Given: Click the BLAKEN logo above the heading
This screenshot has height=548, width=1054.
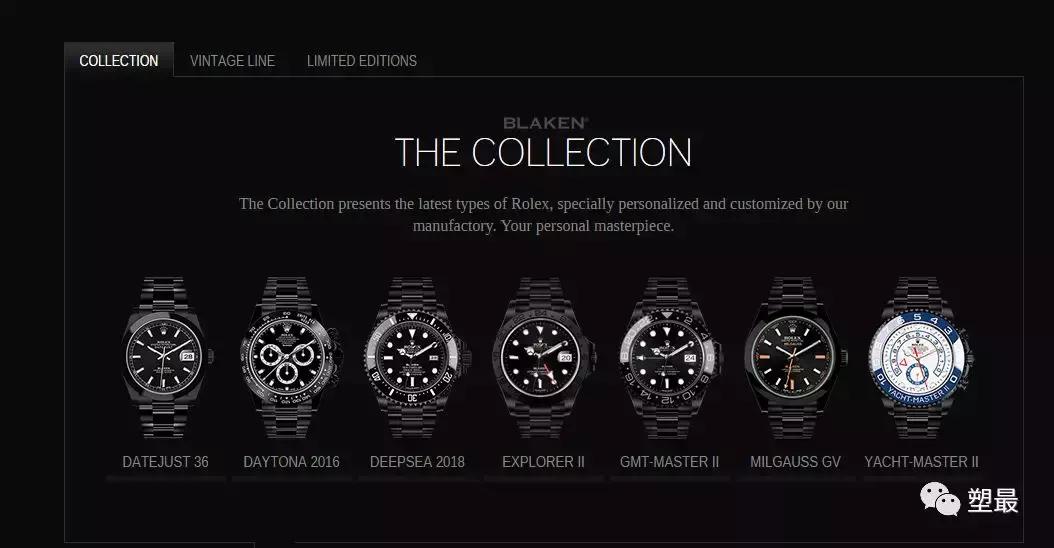Looking at the screenshot, I should click(x=545, y=123).
